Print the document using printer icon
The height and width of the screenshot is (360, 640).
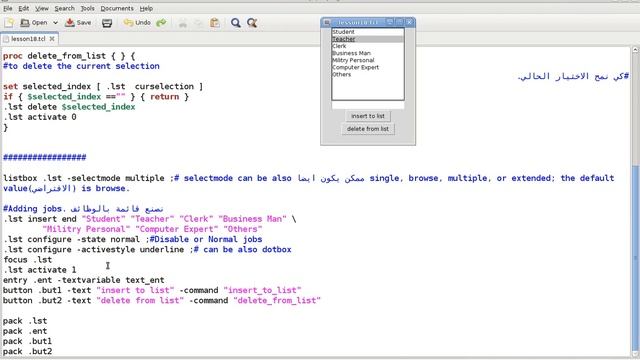(107, 23)
